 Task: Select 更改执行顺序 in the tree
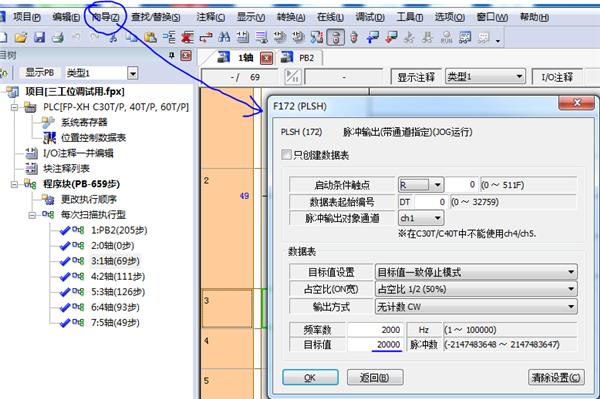coord(89,199)
